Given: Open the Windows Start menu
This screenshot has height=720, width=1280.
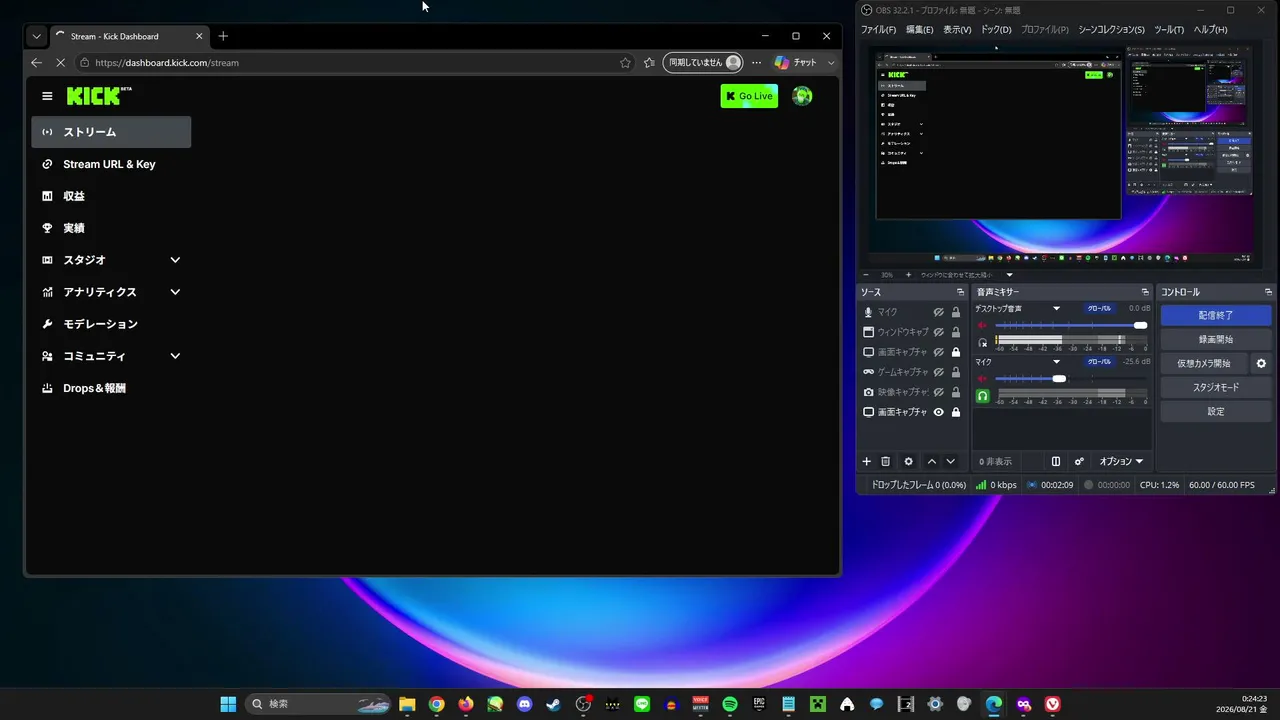Looking at the screenshot, I should point(228,704).
